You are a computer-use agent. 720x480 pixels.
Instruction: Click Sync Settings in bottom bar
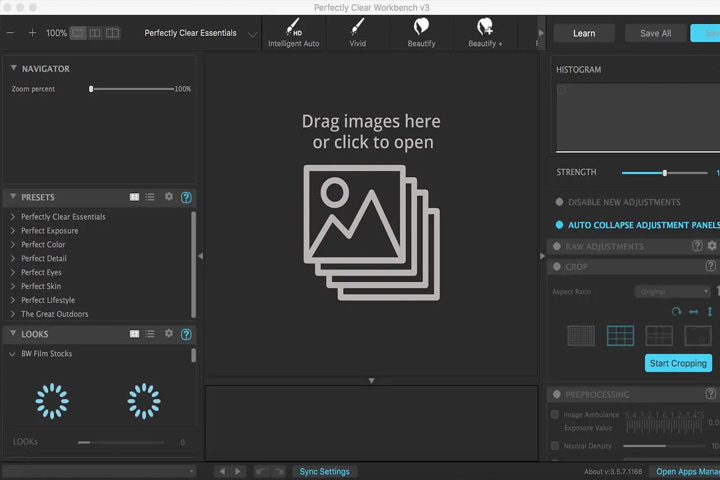[324, 472]
